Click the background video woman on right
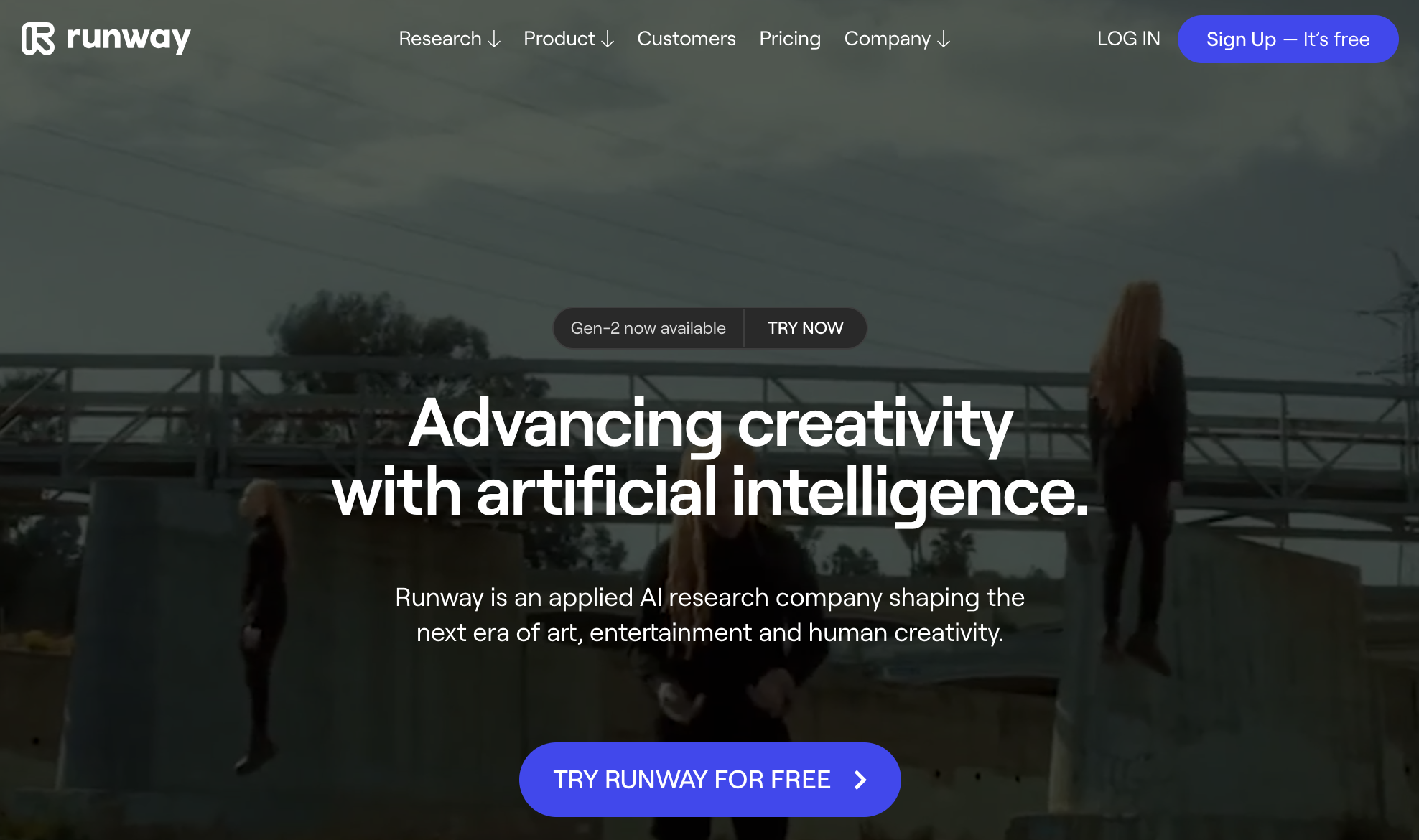 [1137, 474]
